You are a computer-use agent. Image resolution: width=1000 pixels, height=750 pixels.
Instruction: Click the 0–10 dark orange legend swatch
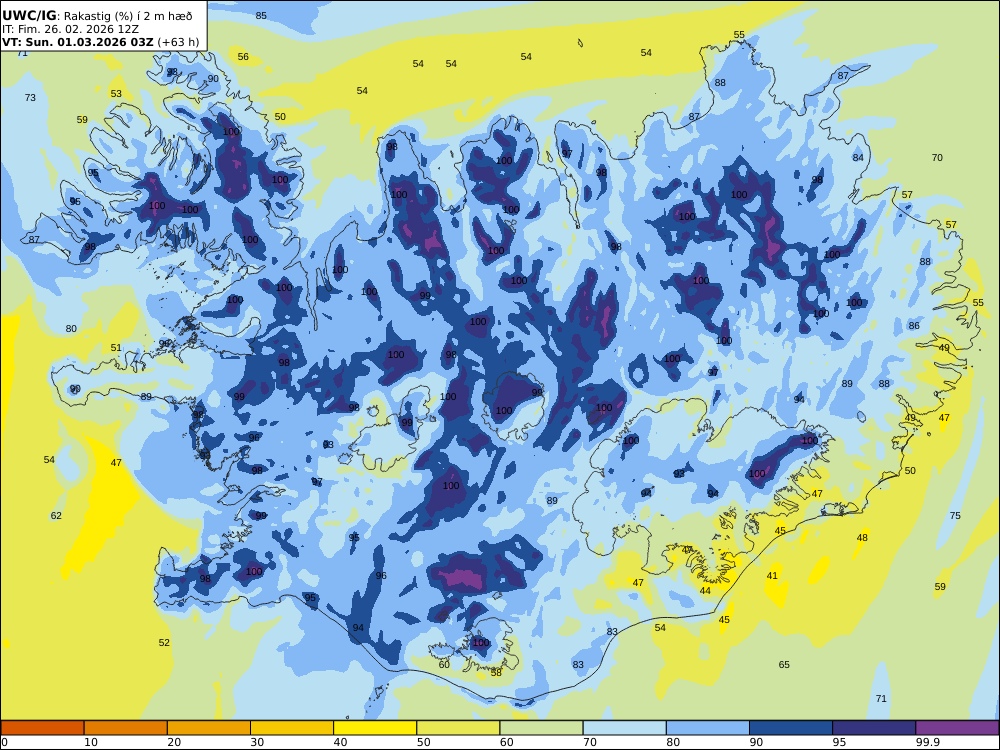coord(42,728)
